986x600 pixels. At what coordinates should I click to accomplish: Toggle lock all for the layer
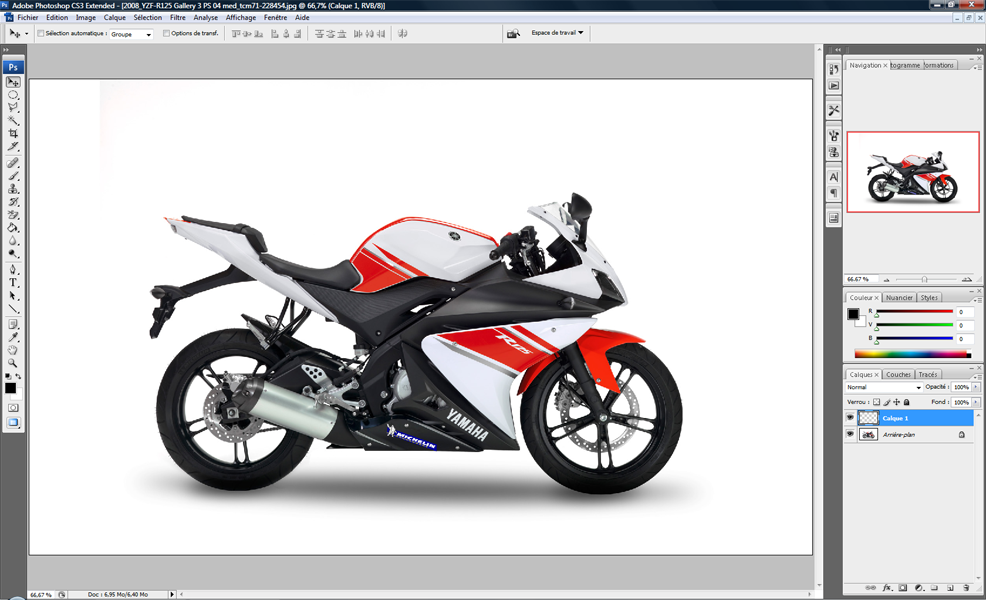pos(906,402)
